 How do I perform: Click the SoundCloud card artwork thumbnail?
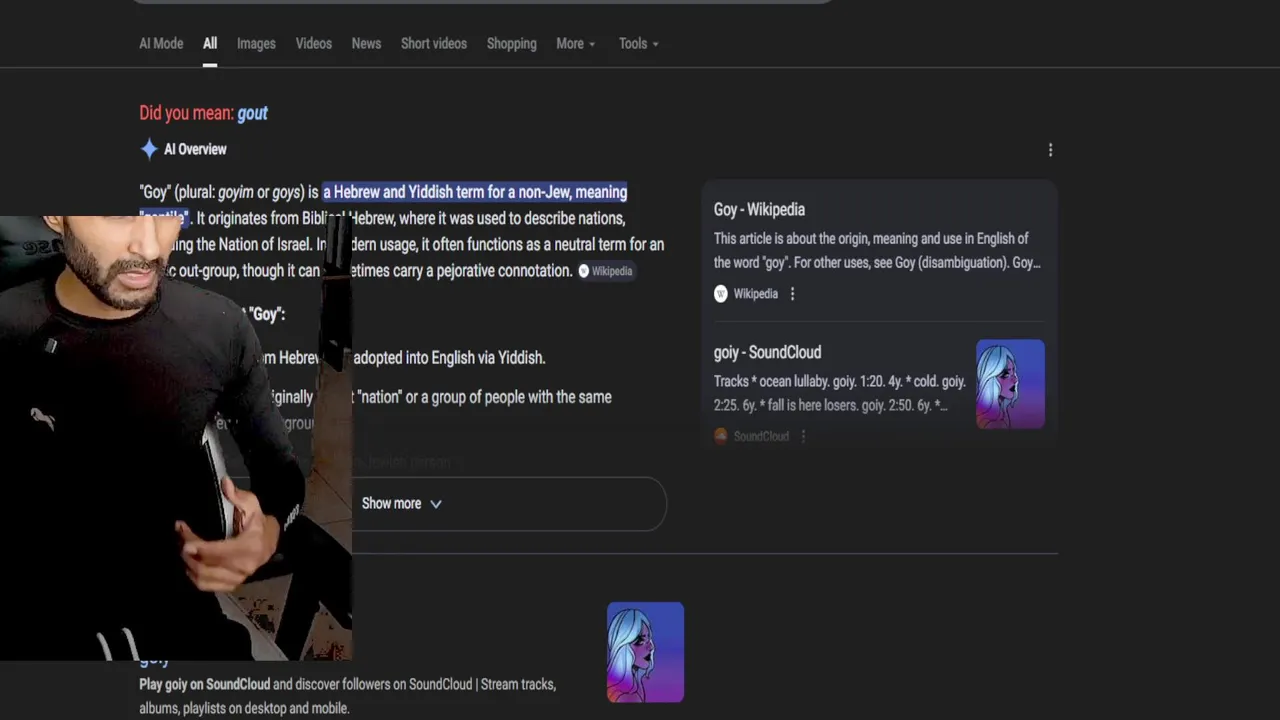click(x=1010, y=384)
